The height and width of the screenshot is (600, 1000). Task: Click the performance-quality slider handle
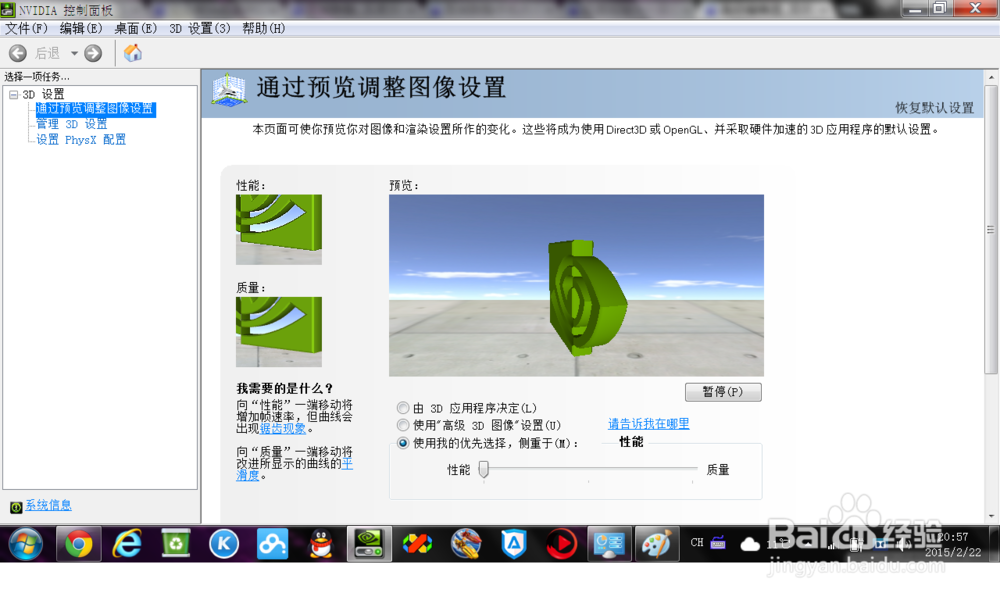[x=484, y=470]
